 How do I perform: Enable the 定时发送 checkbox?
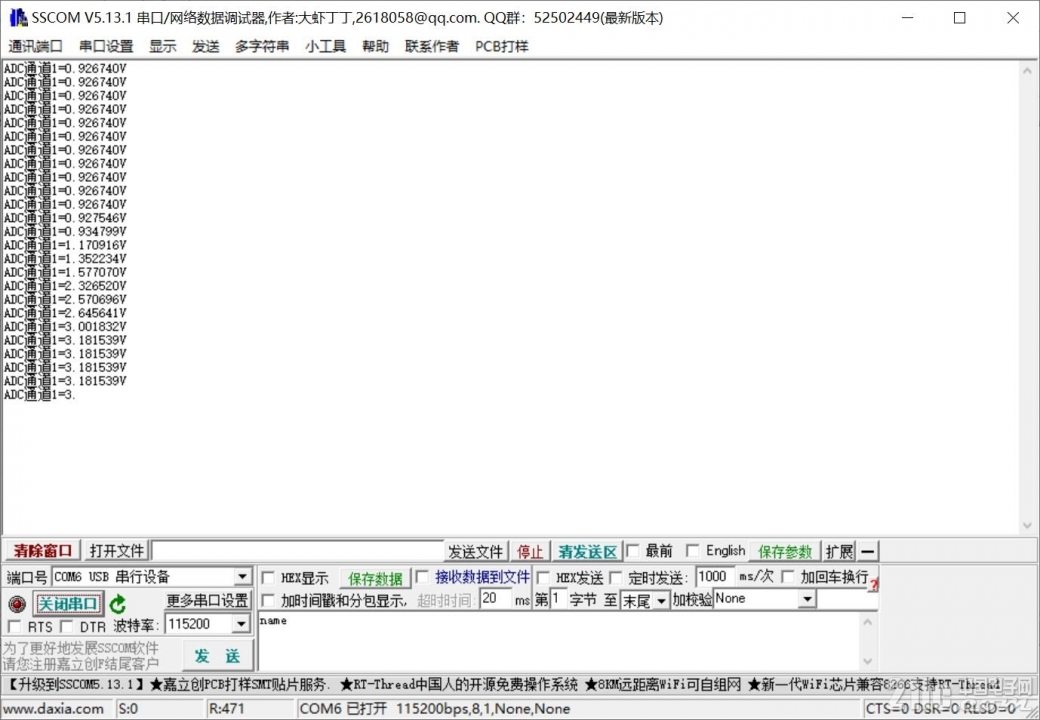coord(616,578)
